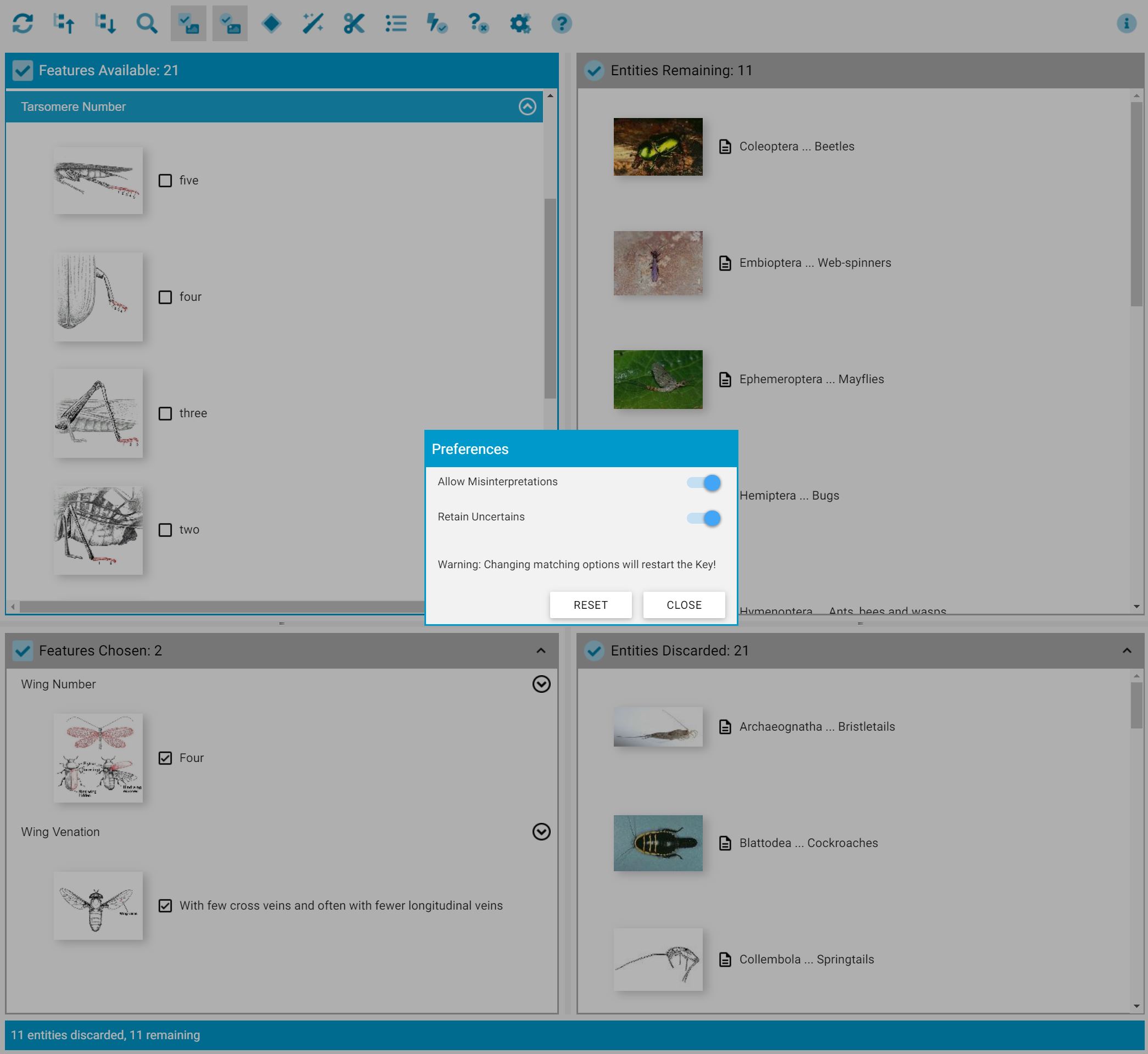Open the search tool in the toolbar

tap(147, 24)
